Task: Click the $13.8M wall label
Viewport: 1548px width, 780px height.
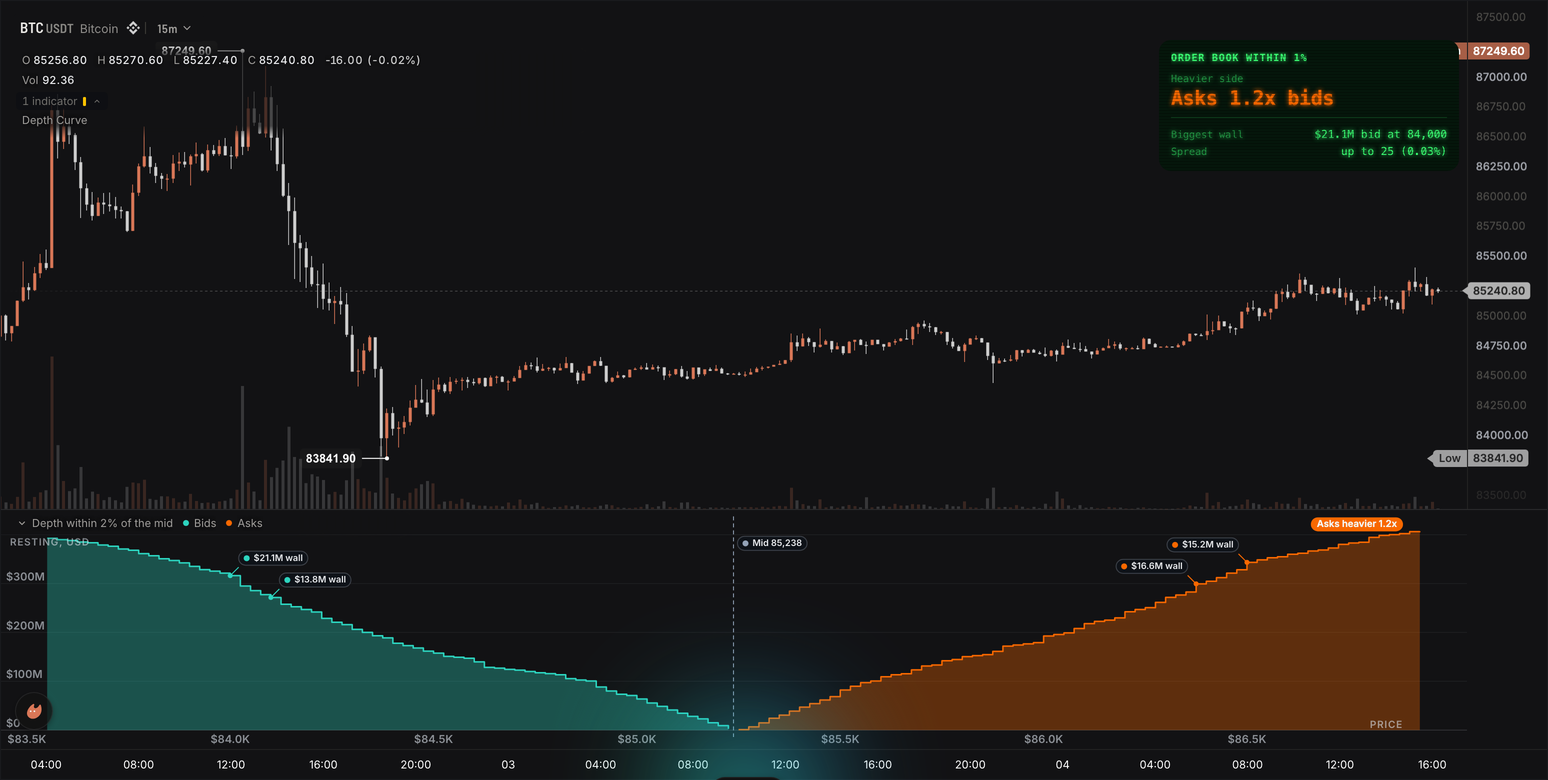Action: [x=317, y=579]
